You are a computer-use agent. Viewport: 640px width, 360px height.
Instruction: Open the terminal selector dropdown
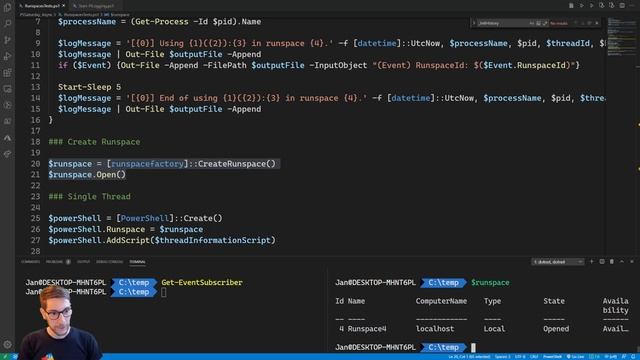558,262
